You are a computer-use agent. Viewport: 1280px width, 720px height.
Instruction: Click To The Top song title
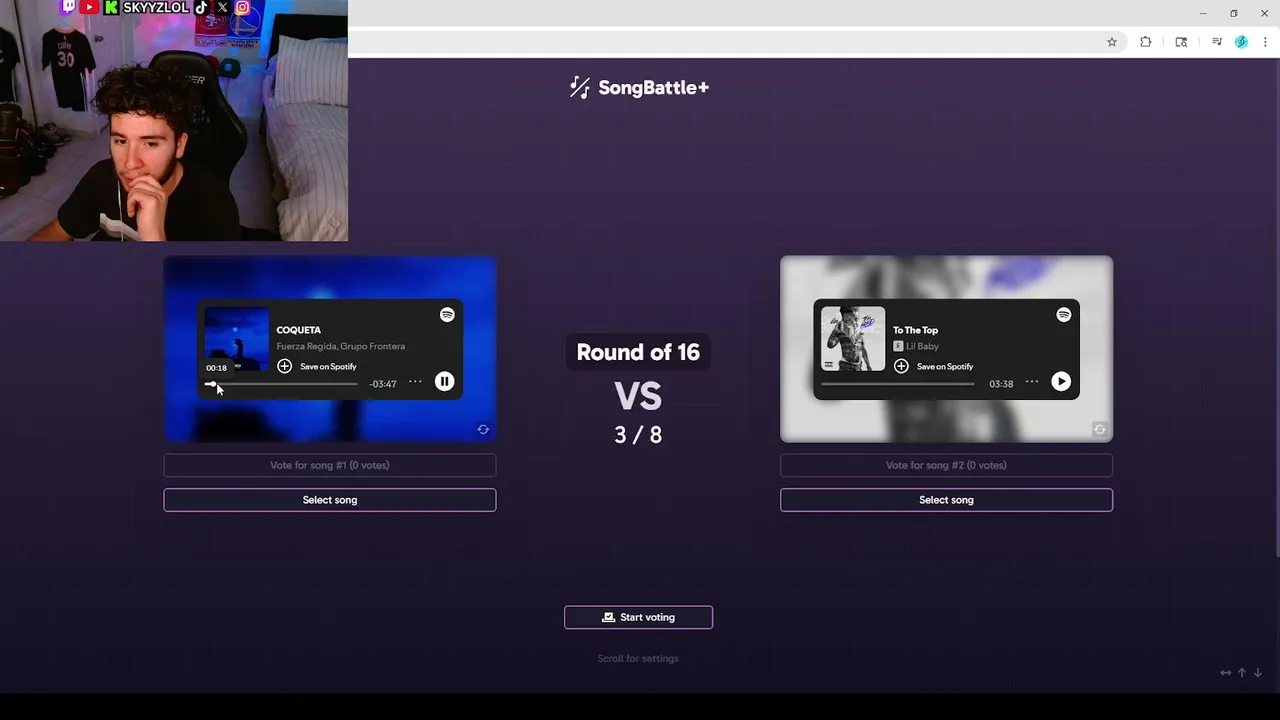pos(915,330)
